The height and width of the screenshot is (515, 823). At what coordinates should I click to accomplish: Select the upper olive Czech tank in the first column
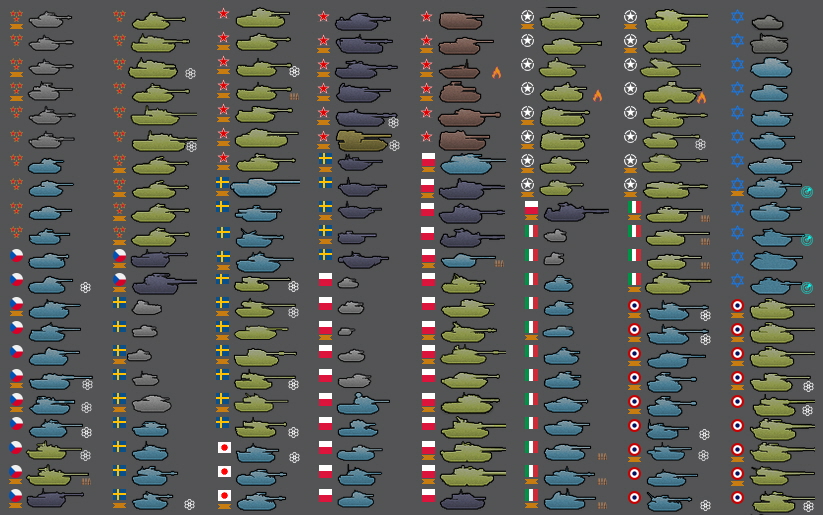(x=53, y=450)
